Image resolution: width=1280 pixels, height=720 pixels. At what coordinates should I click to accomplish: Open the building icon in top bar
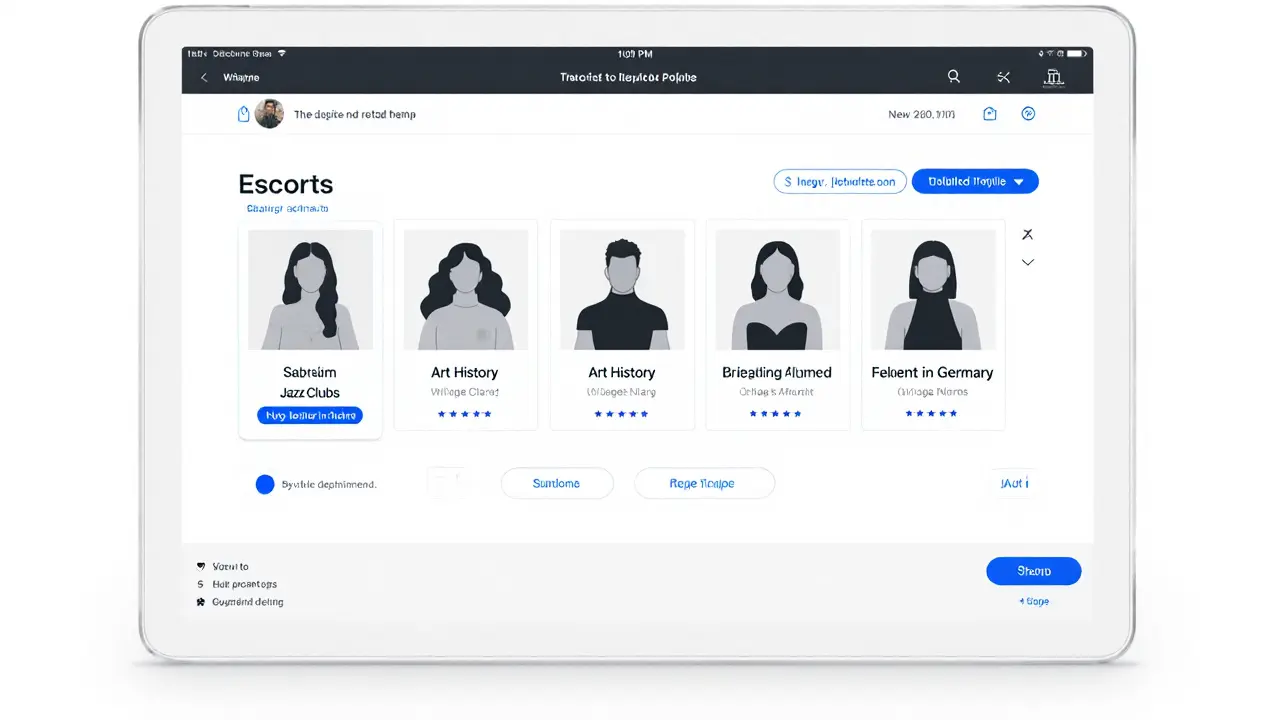[x=1053, y=77]
